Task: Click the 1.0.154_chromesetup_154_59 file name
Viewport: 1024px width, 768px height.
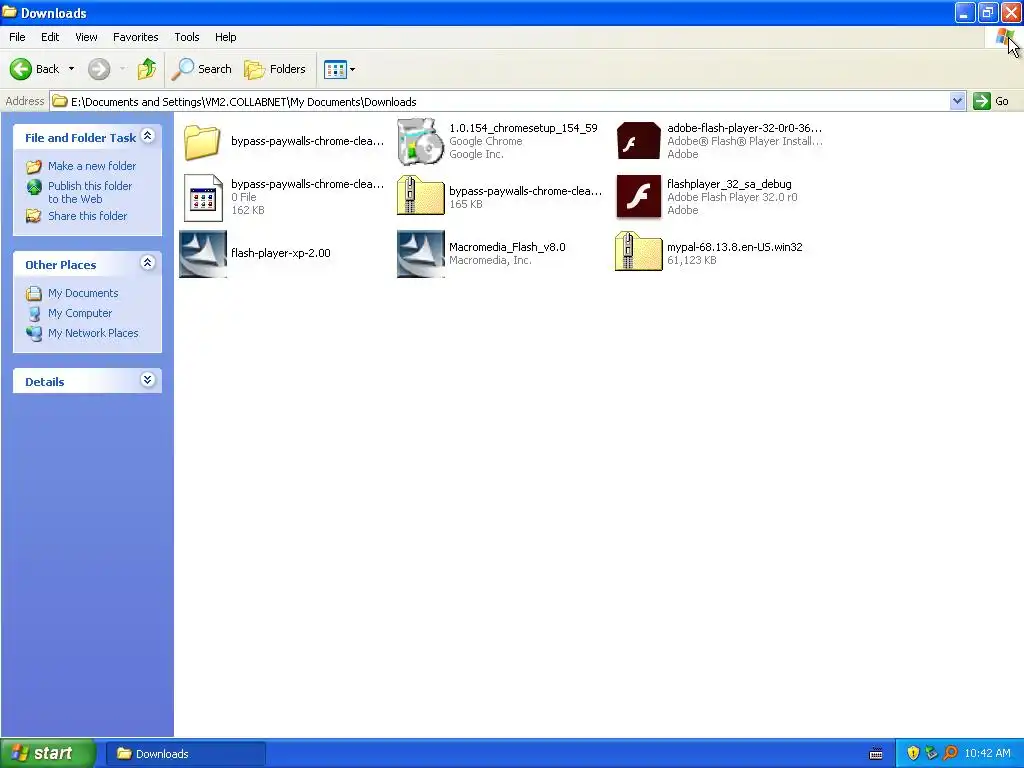Action: (x=523, y=128)
